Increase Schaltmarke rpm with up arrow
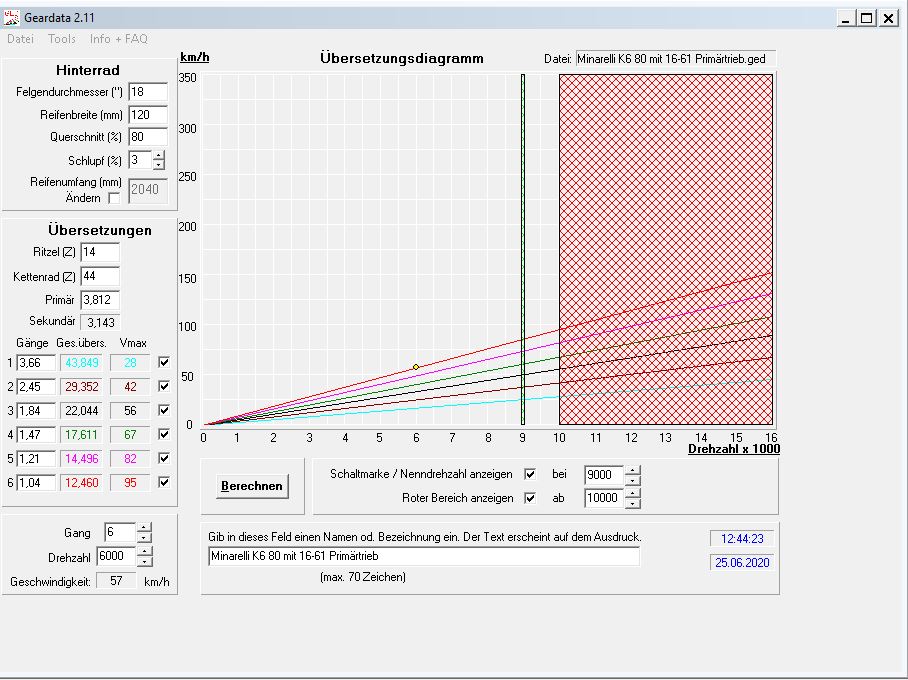Viewport: 908px width, 680px height. pyautogui.click(x=631, y=470)
